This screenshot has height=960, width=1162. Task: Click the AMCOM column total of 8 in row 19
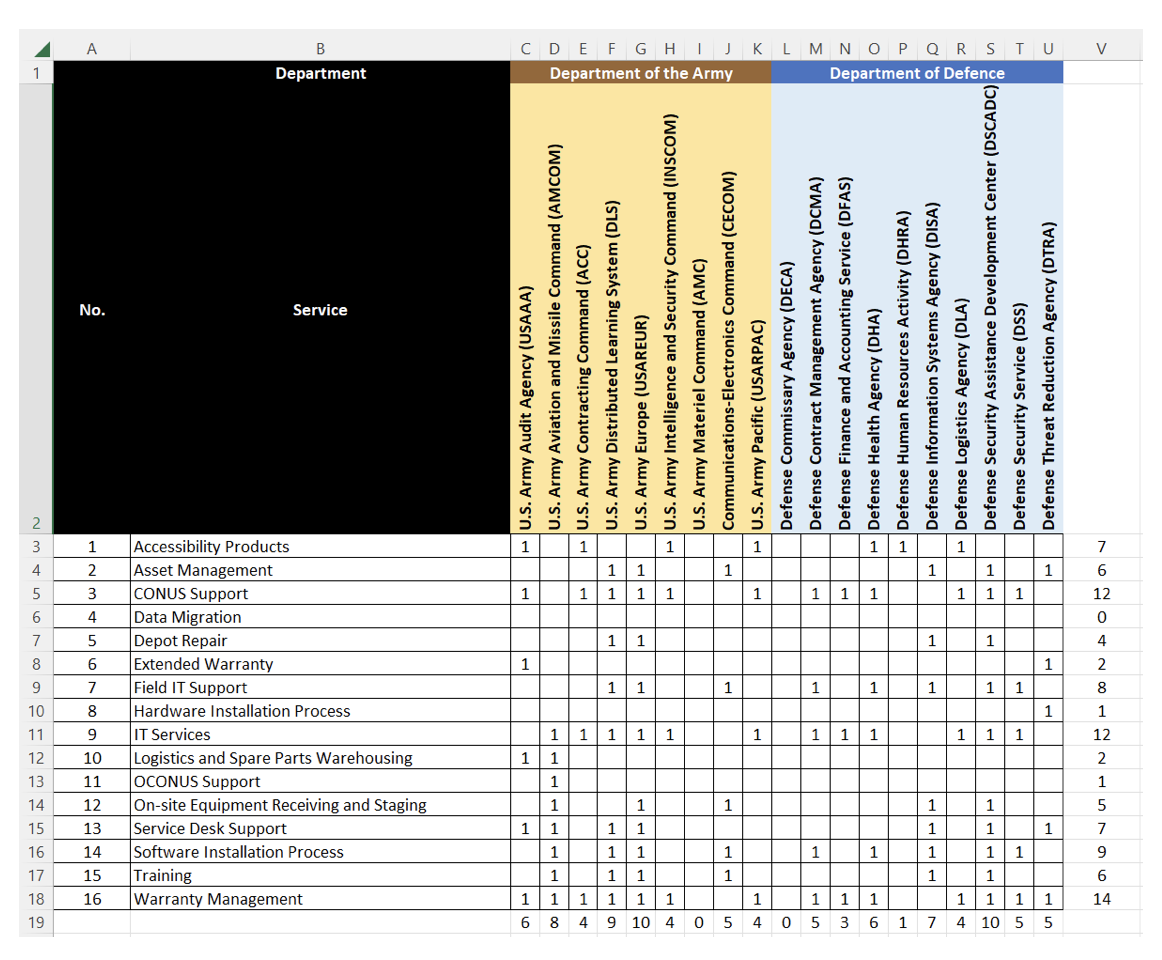(x=554, y=922)
